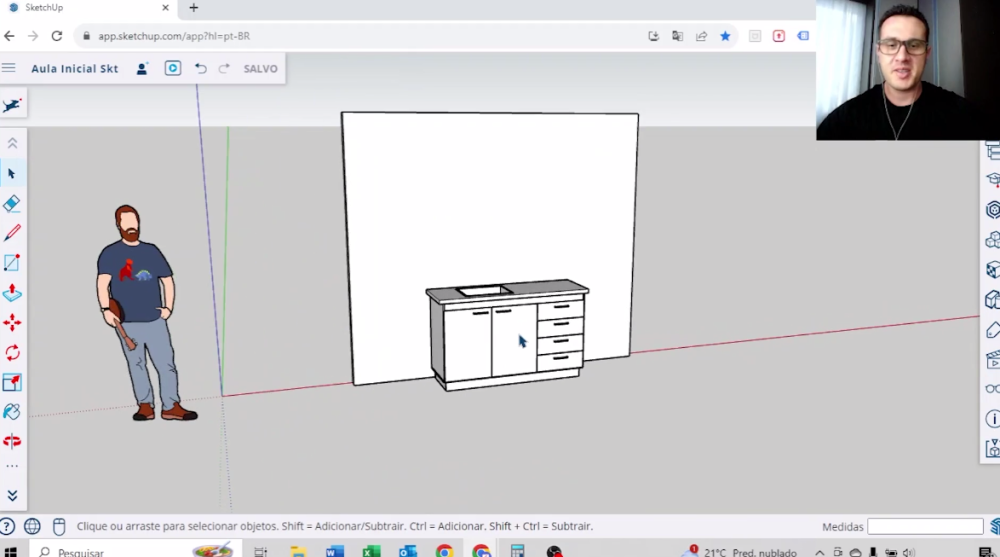1000x557 pixels.
Task: Open the add collaborator user icon
Action: 142,68
